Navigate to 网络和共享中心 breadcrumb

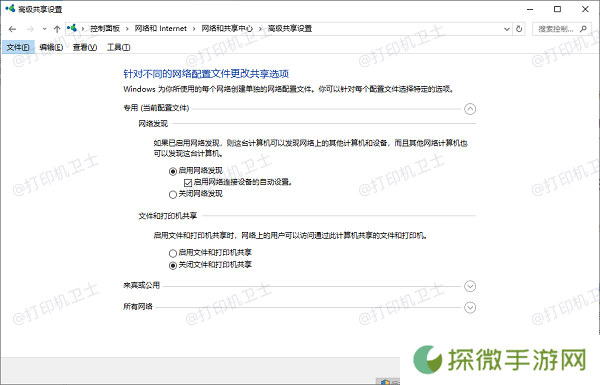point(227,29)
